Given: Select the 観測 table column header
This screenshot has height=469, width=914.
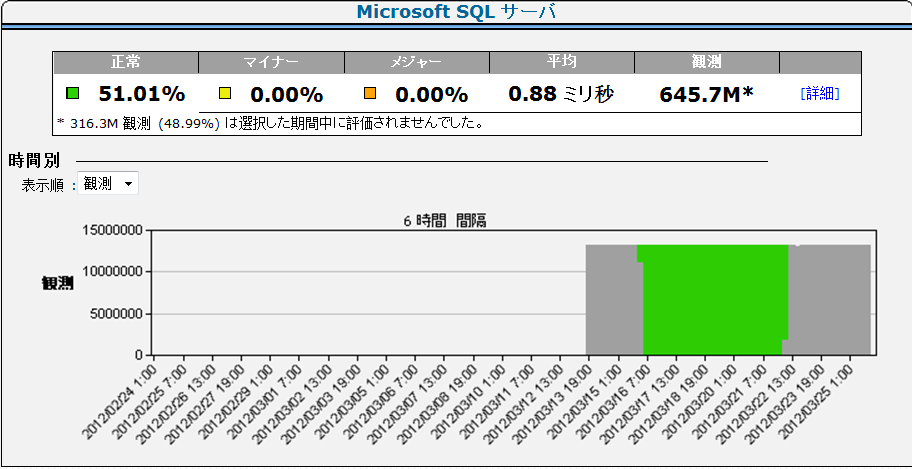Looking at the screenshot, I should [706, 62].
